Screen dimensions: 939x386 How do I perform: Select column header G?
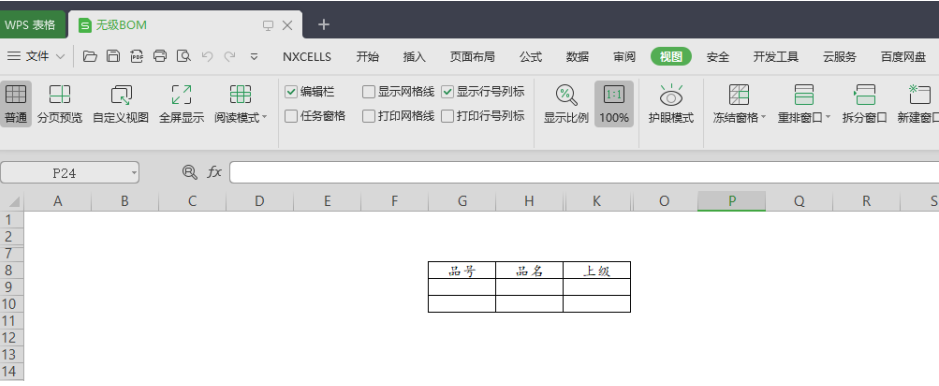point(462,201)
